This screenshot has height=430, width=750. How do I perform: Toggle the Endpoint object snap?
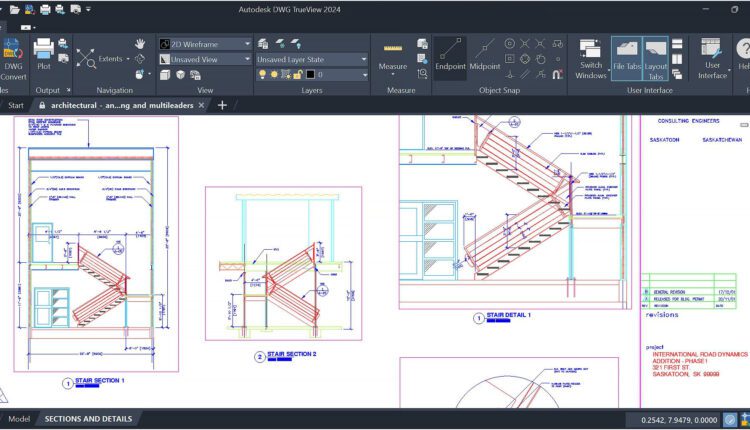[x=450, y=58]
